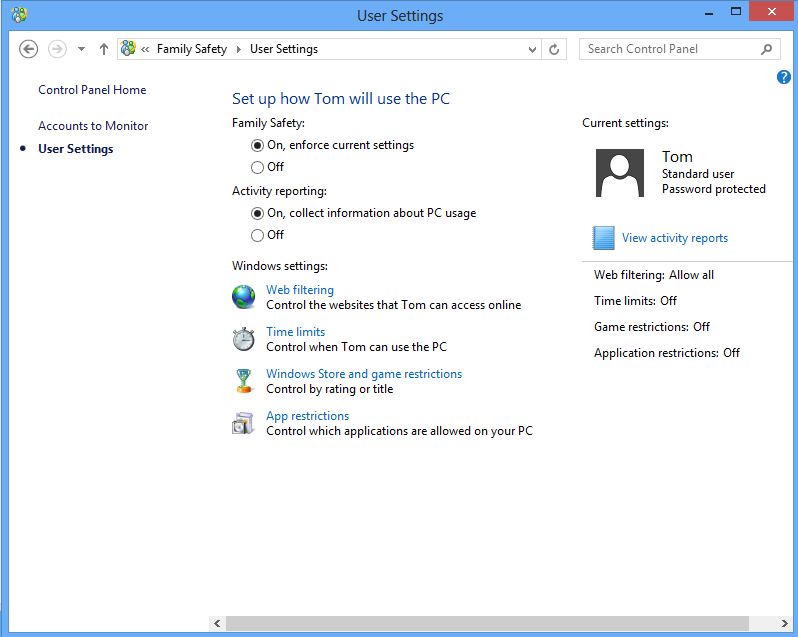Click the Refresh button
The width and height of the screenshot is (798, 637).
tap(554, 49)
